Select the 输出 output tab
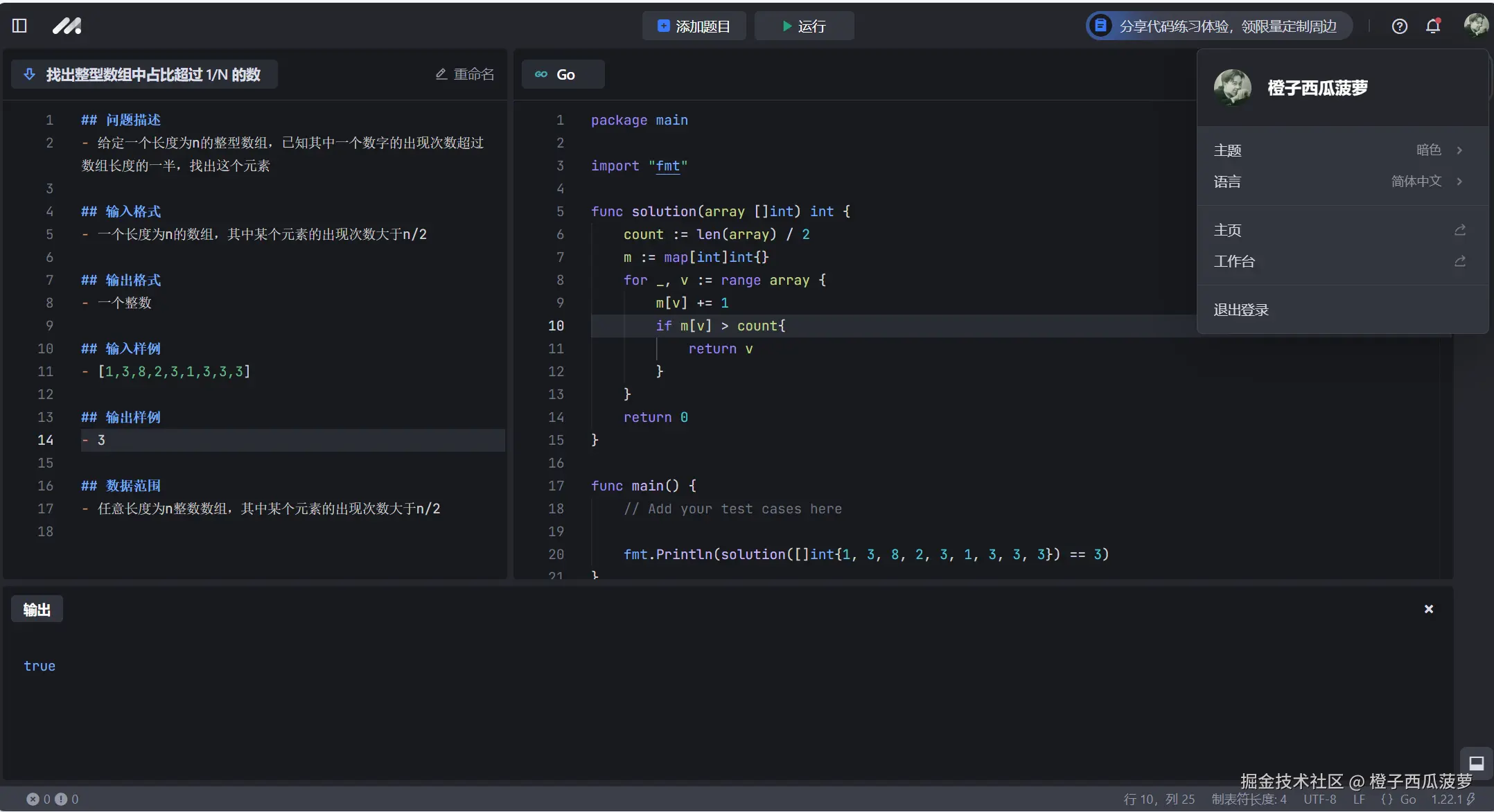This screenshot has width=1494, height=812. 37,609
